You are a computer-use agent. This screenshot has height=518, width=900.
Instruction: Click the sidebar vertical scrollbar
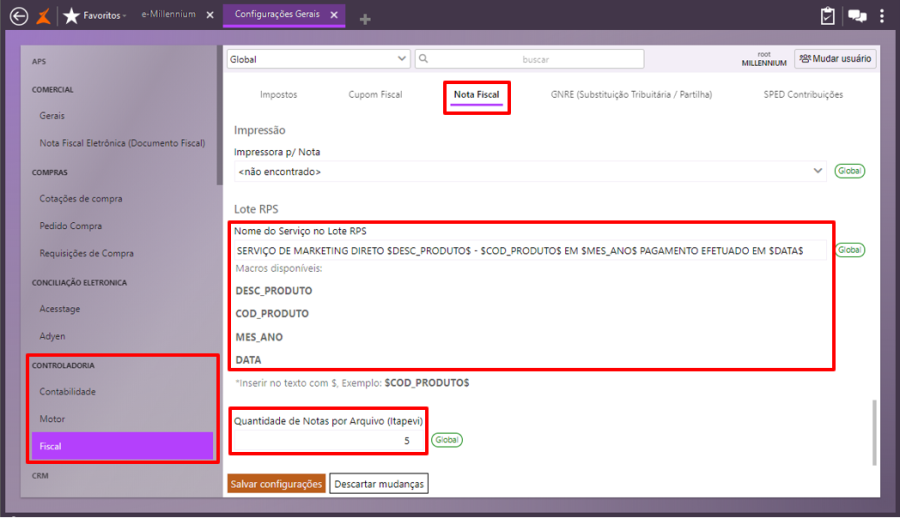click(219, 115)
